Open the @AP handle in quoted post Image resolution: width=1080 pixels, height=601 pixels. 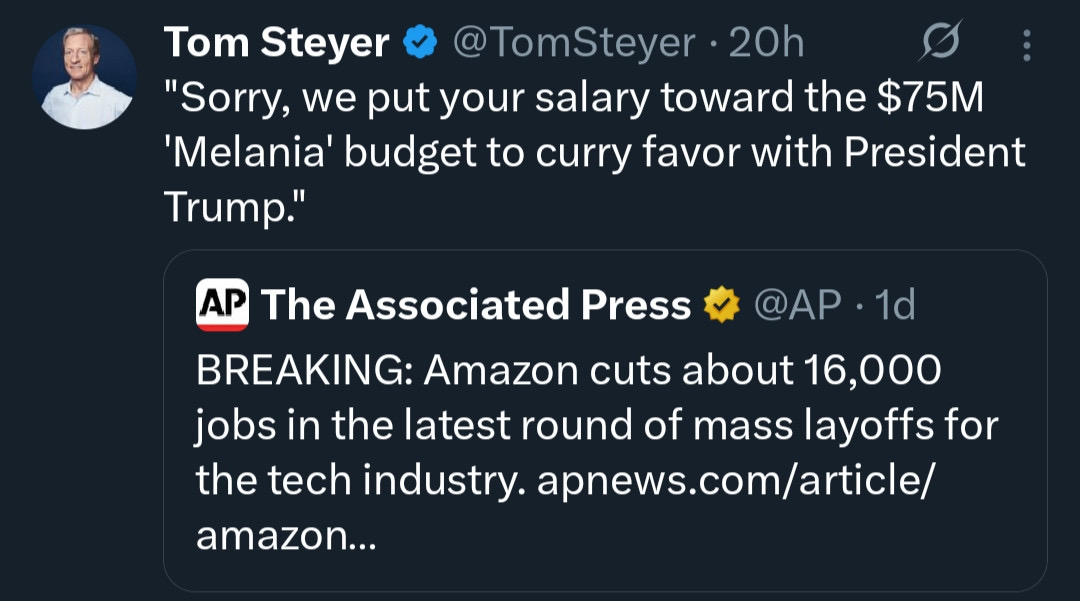click(x=797, y=305)
